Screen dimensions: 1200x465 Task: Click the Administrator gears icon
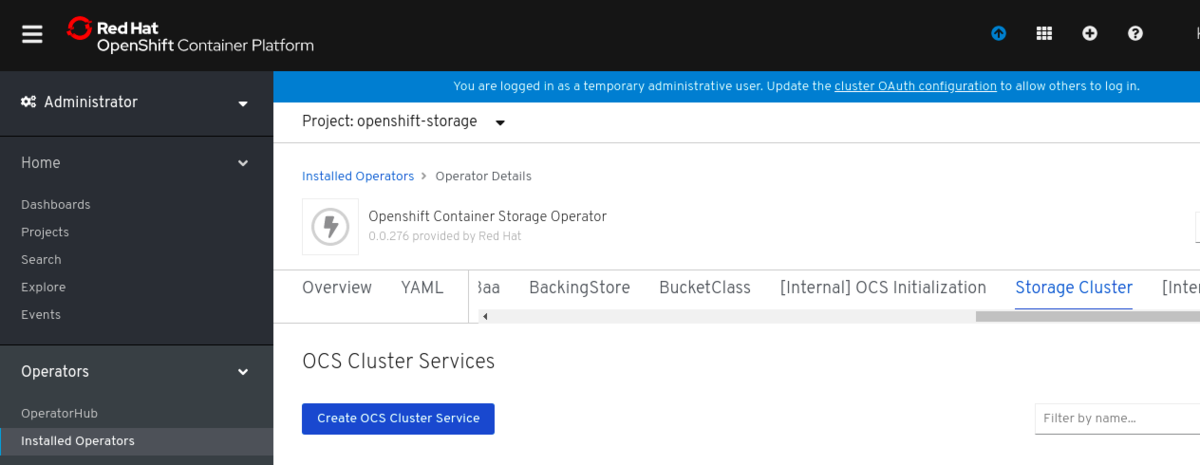tap(29, 102)
